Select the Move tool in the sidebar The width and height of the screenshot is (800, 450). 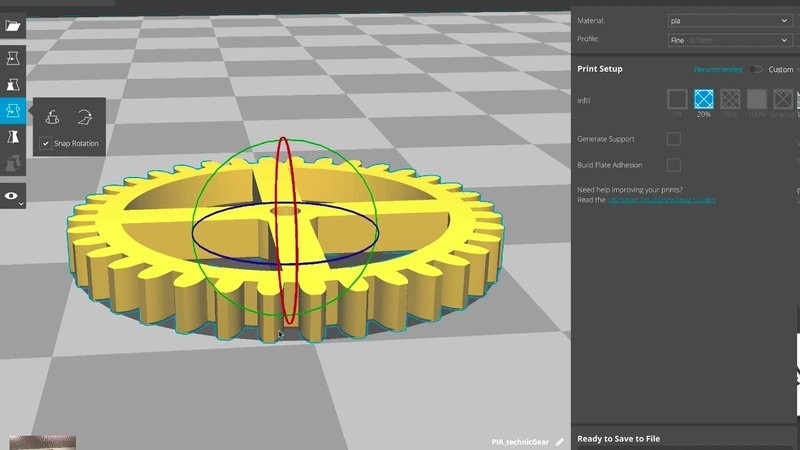13,61
